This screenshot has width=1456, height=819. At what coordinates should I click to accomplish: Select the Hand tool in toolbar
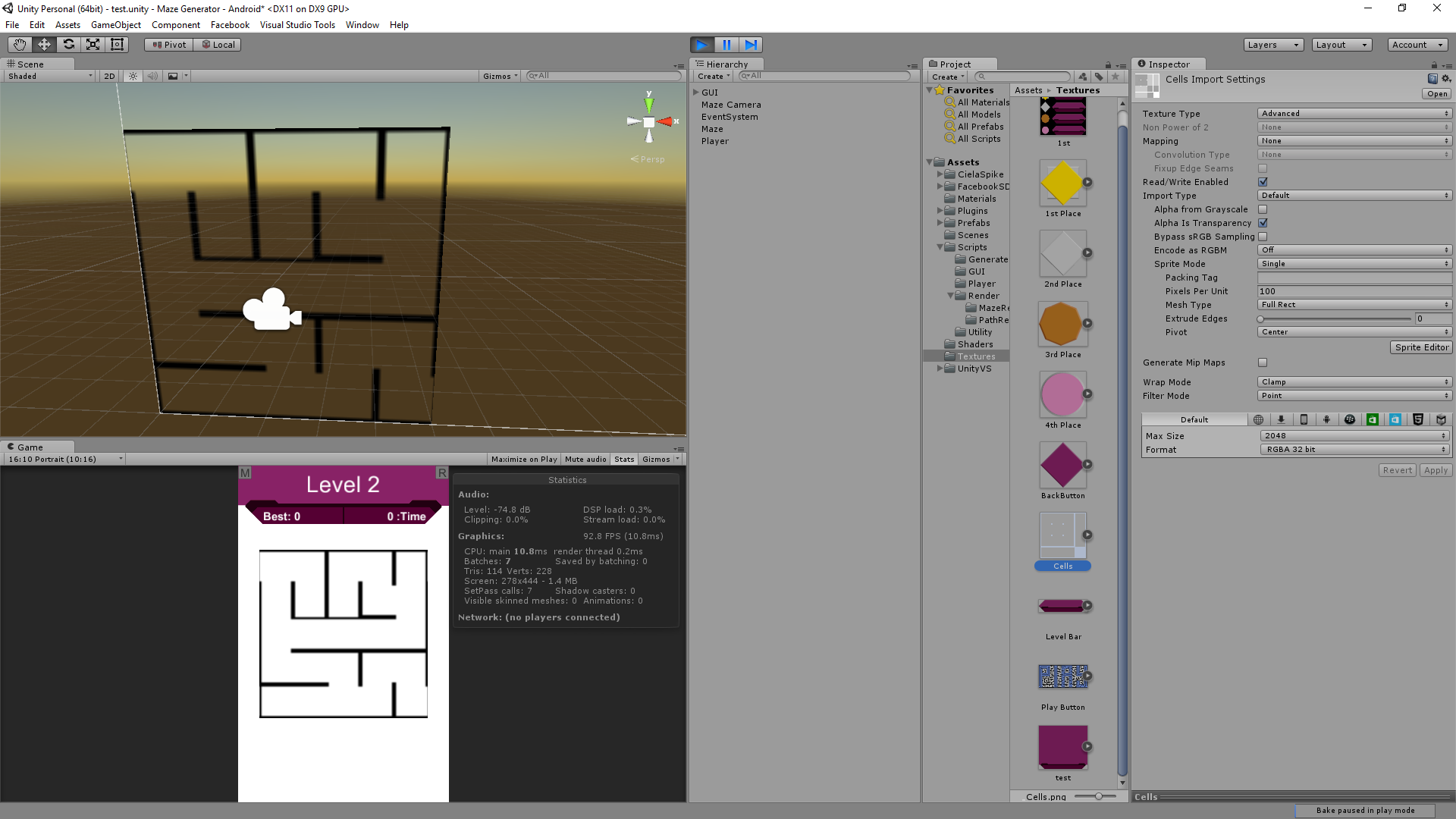coord(20,45)
